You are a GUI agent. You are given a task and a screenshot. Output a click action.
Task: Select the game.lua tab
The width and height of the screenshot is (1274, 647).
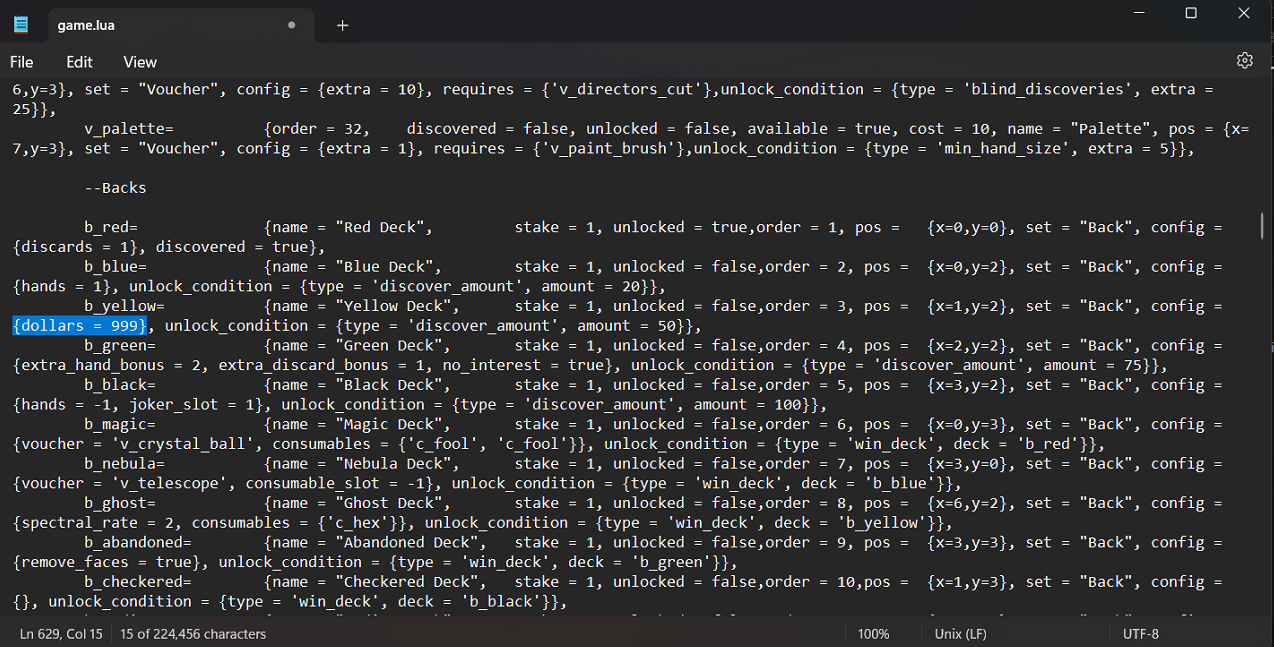coord(150,25)
